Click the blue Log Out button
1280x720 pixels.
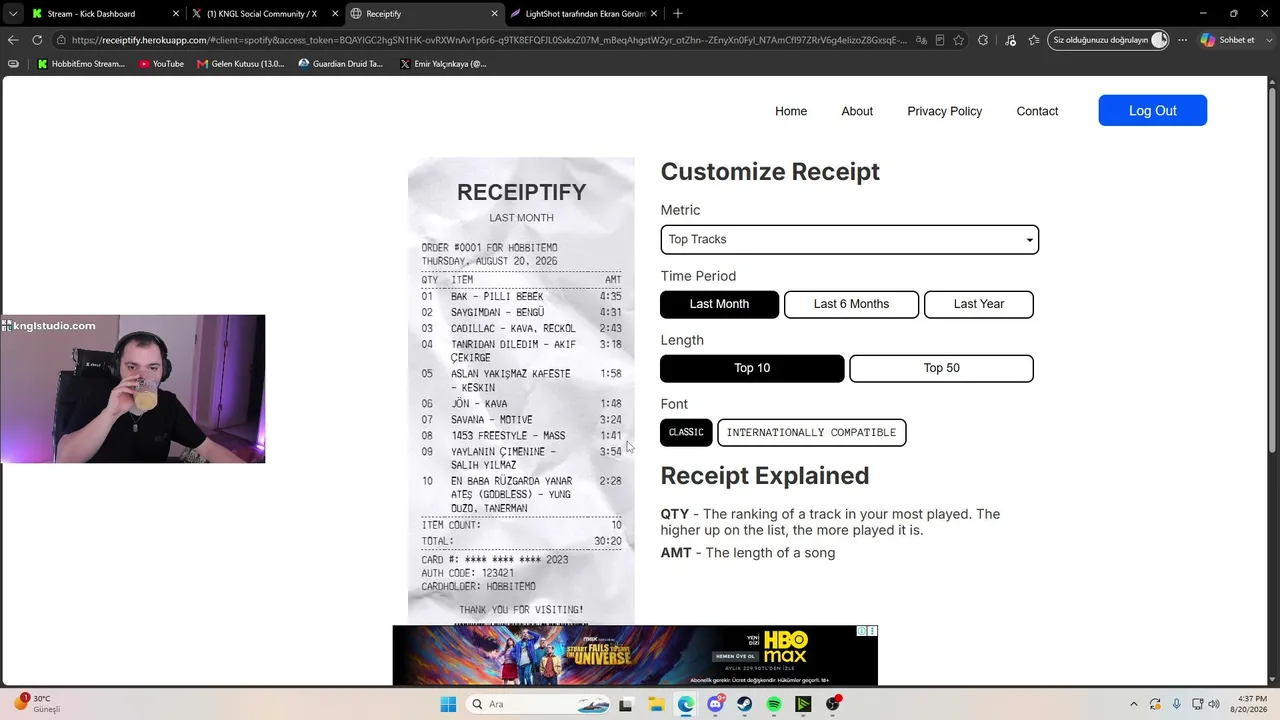click(x=1153, y=110)
